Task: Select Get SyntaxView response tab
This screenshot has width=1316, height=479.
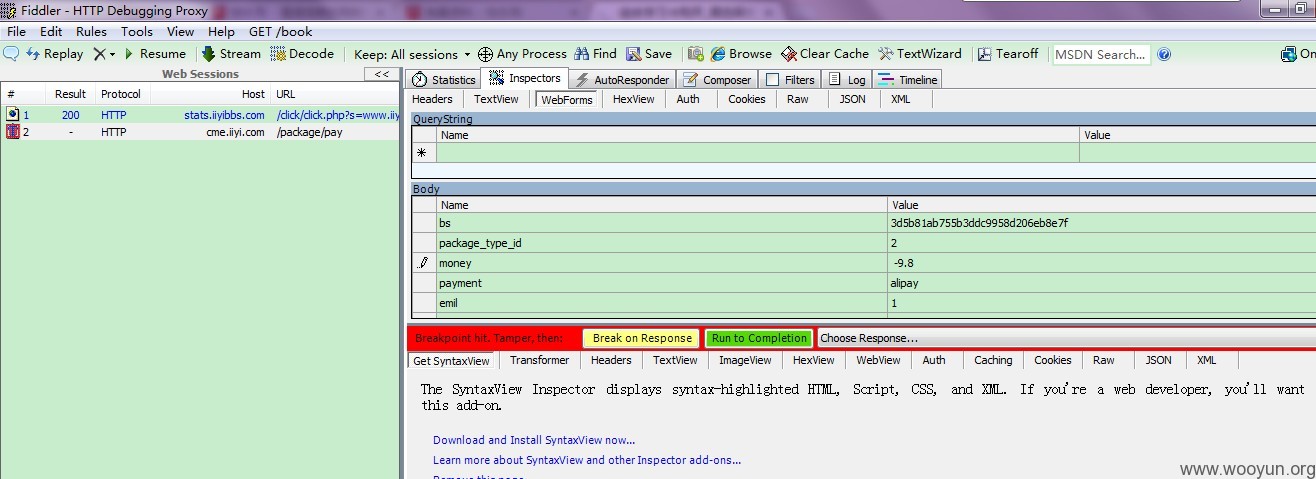Action: pyautogui.click(x=451, y=361)
